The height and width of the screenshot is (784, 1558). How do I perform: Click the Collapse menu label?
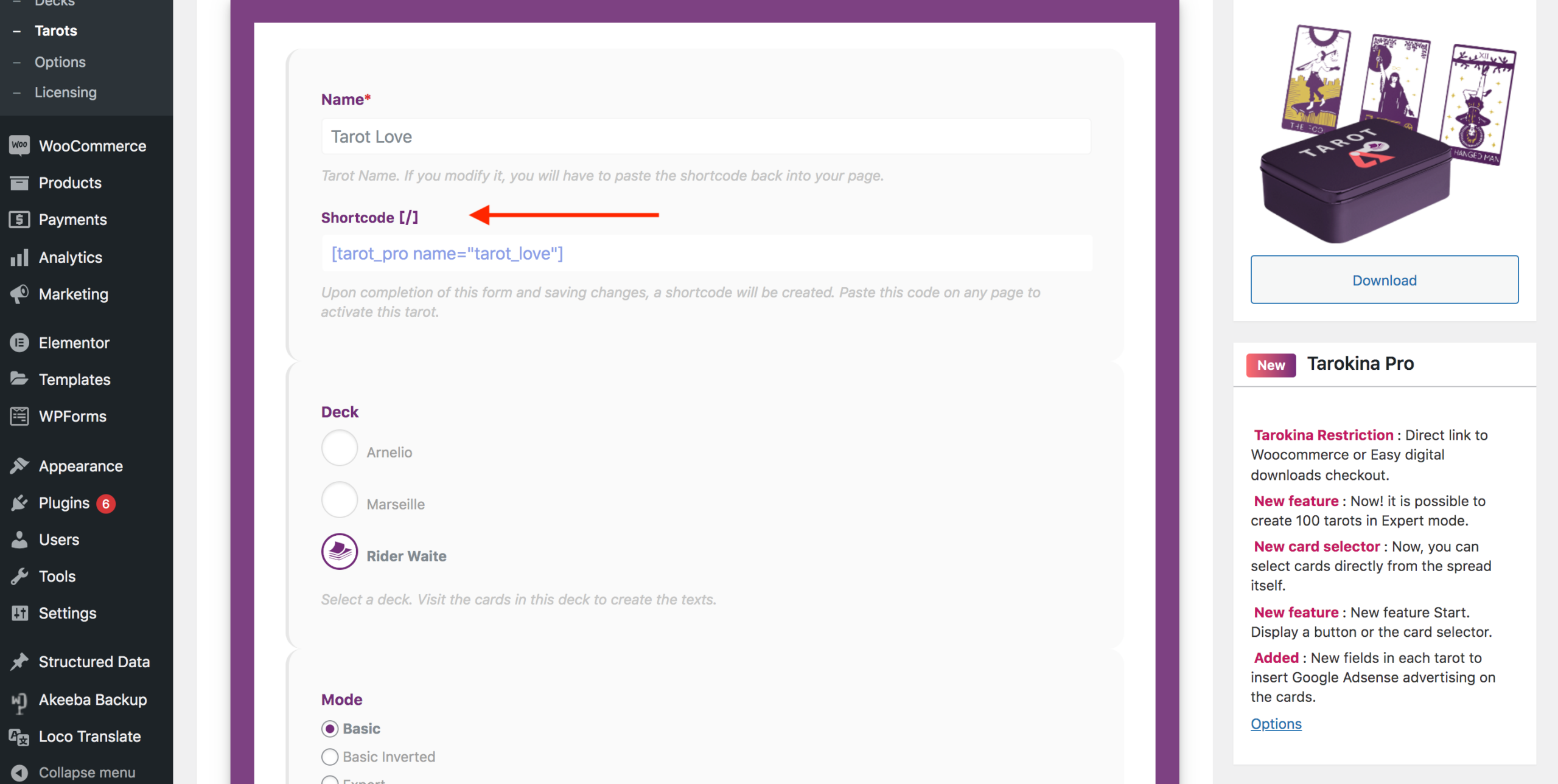tap(87, 772)
